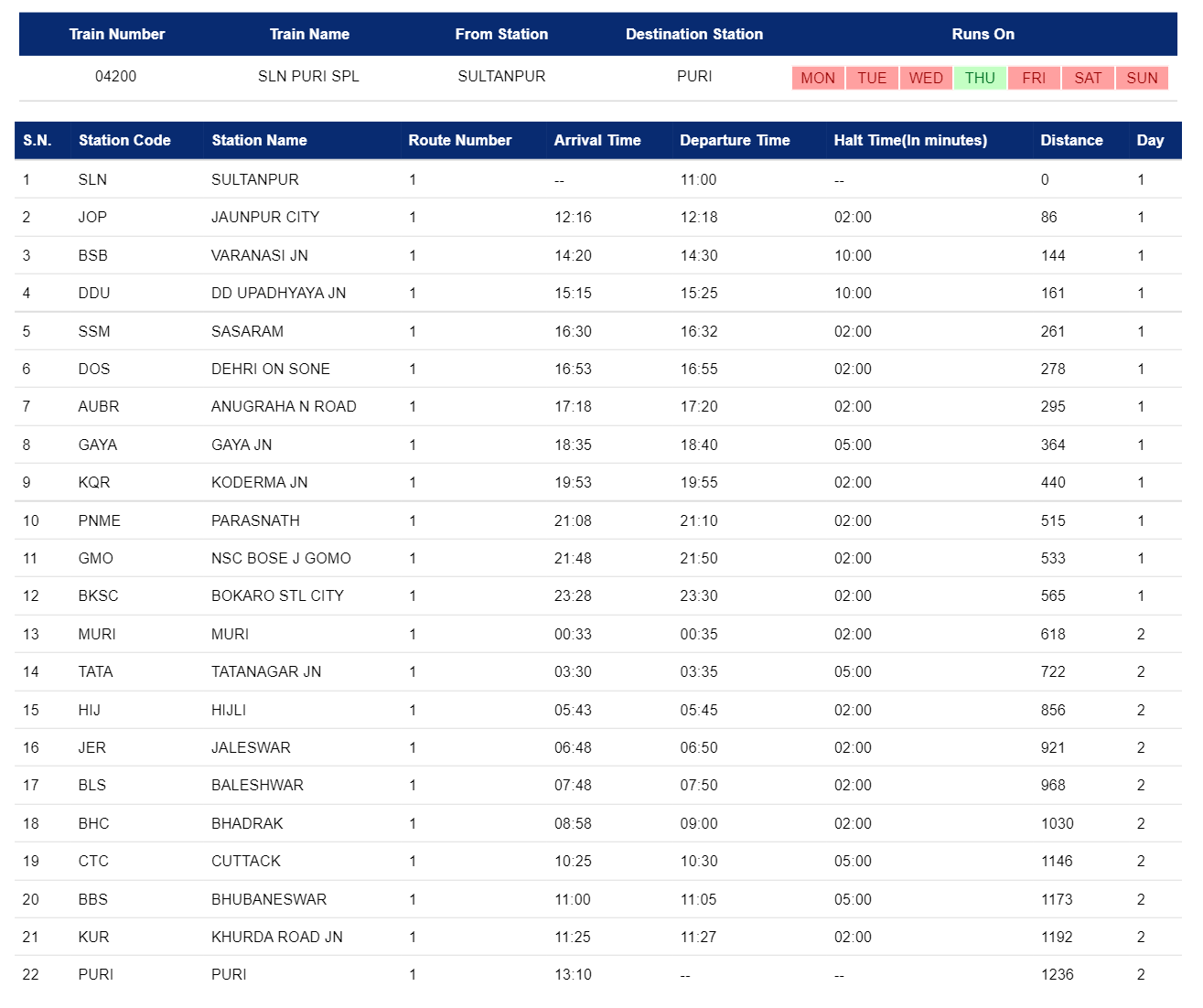Click the Arrival Time column header
Viewport: 1203px width, 1008px height.
click(597, 140)
